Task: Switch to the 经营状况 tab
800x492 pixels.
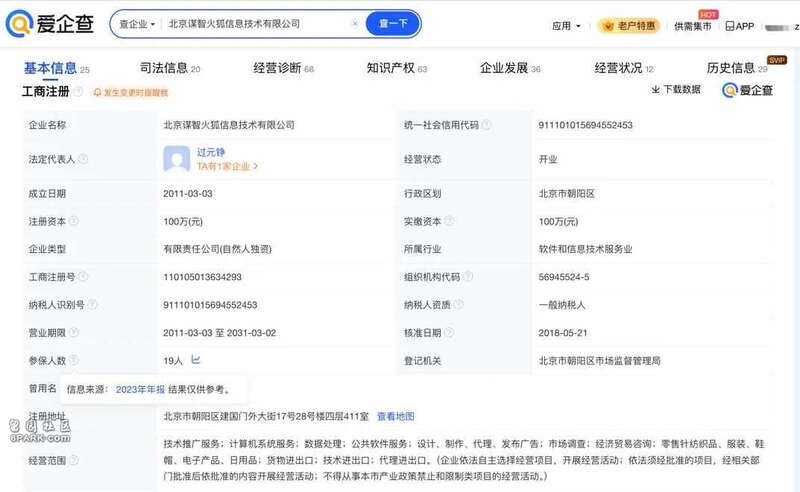Action: (x=624, y=68)
